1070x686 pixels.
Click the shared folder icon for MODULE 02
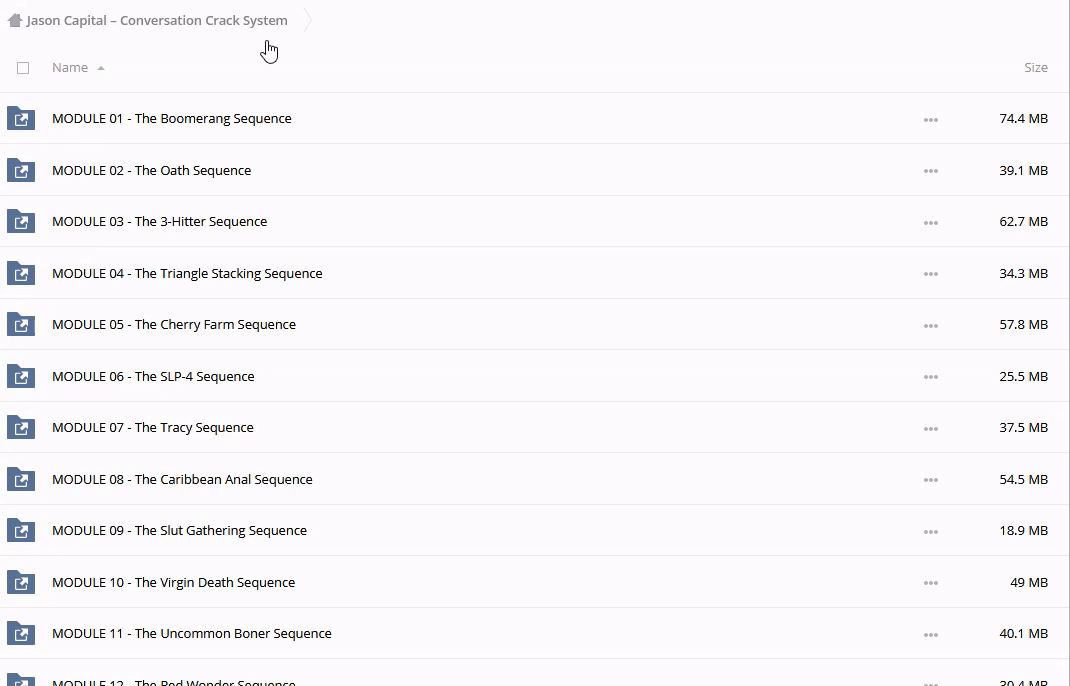click(21, 171)
